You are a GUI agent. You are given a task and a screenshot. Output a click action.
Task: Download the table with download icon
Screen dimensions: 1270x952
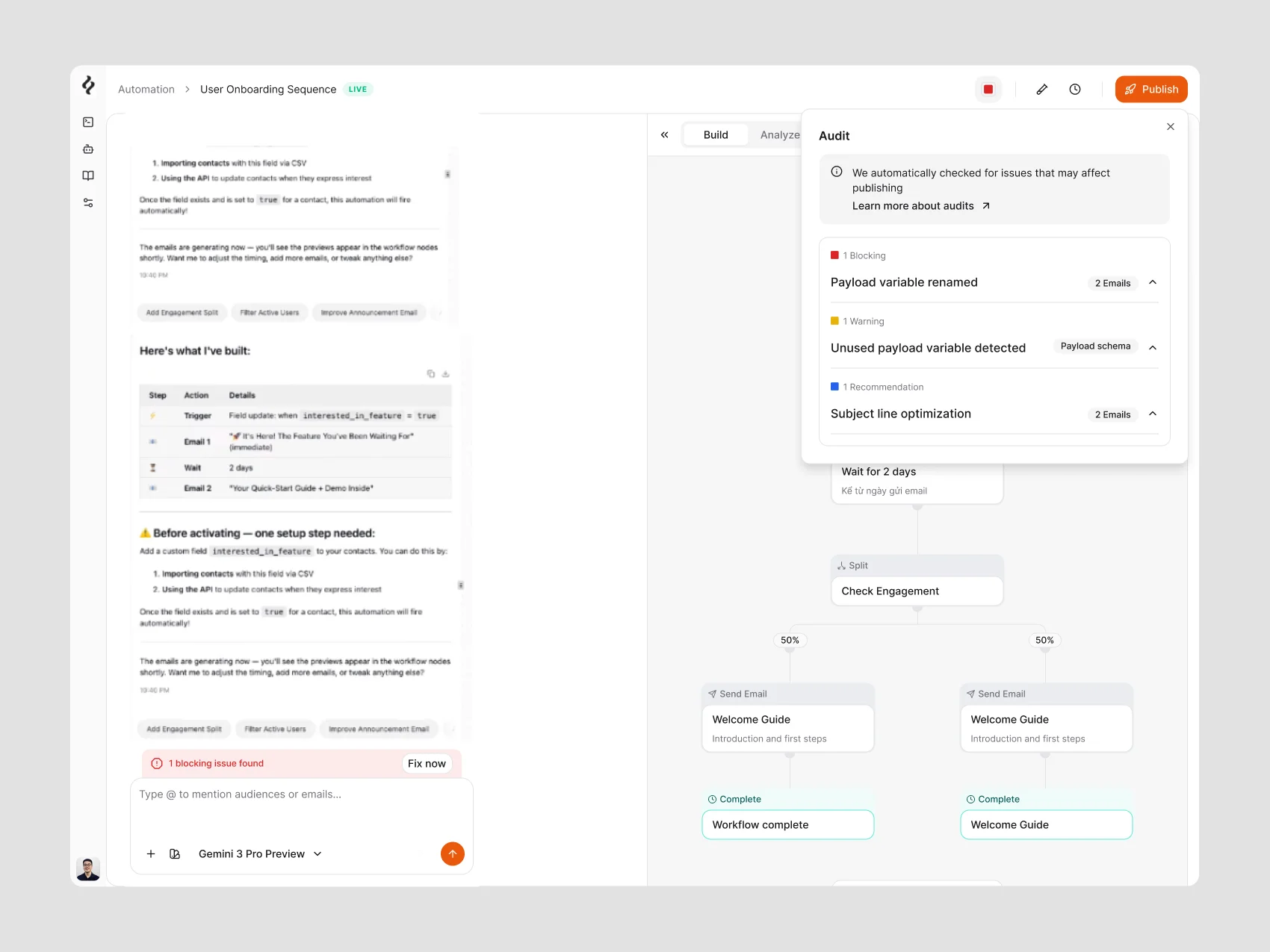pos(445,373)
